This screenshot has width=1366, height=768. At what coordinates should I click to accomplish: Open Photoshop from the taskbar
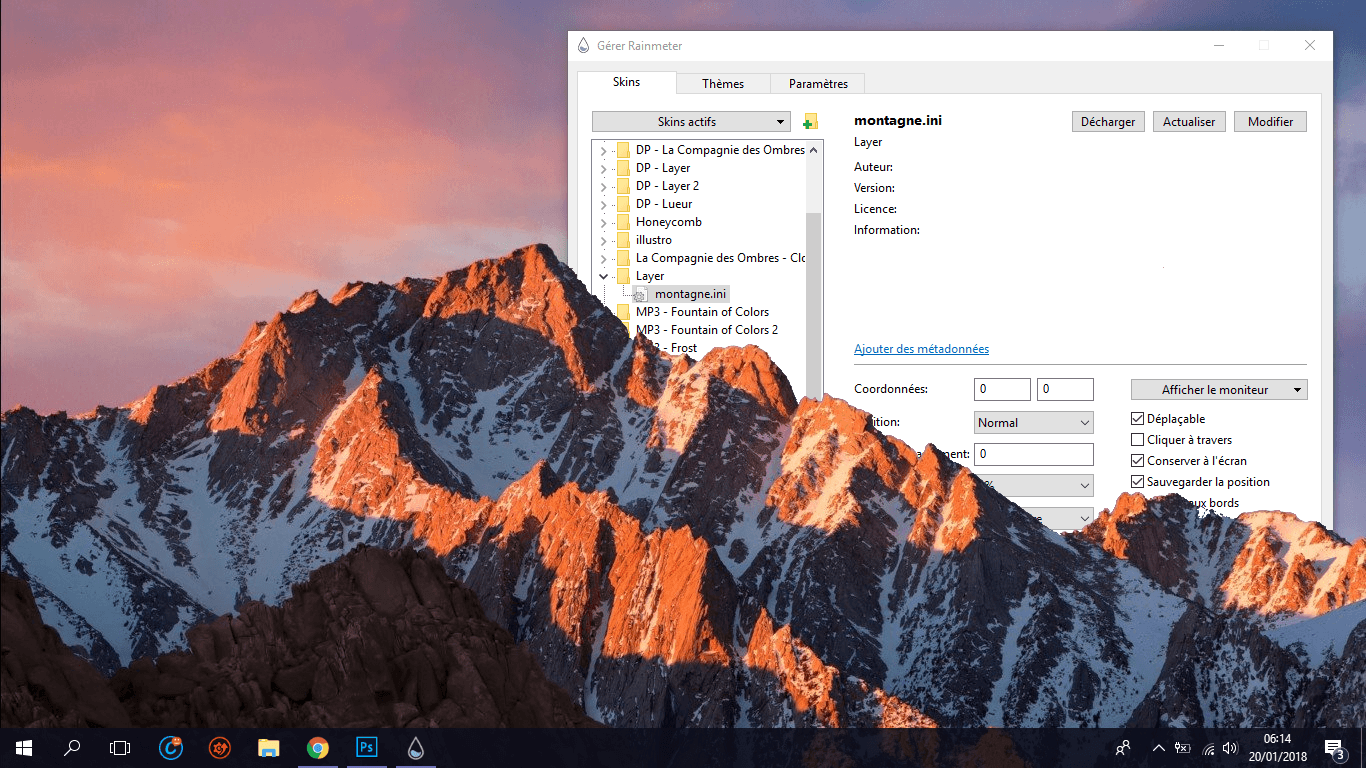(367, 747)
